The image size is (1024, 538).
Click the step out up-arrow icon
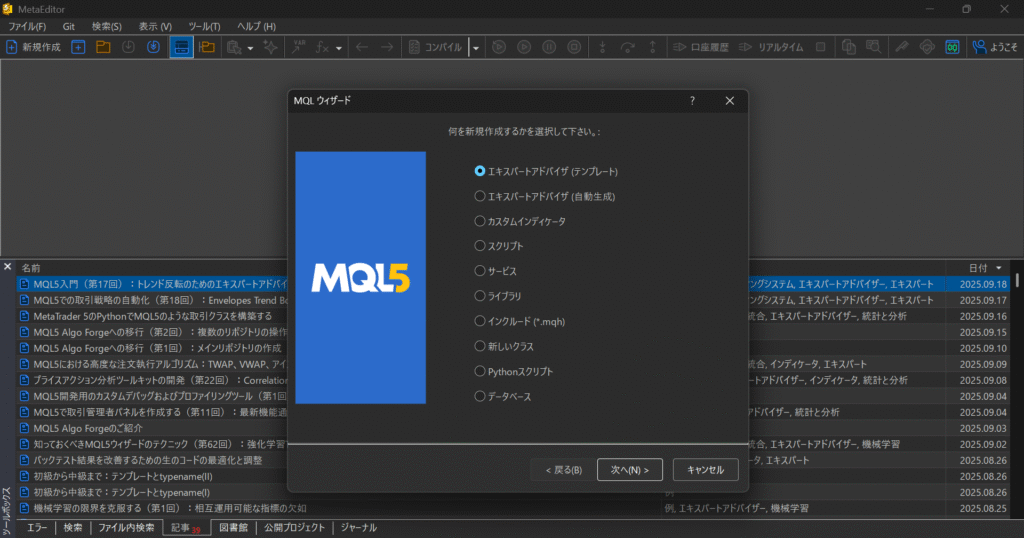[x=652, y=47]
